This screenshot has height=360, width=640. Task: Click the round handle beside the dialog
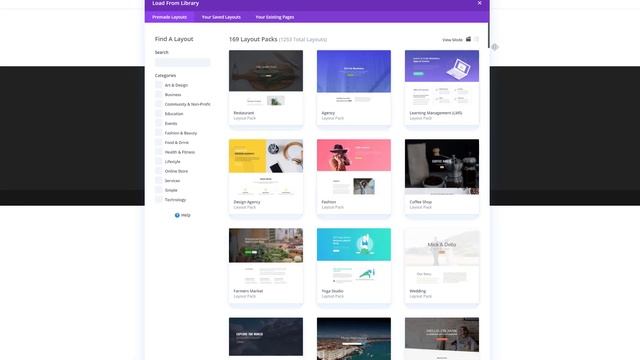pyautogui.click(x=495, y=47)
